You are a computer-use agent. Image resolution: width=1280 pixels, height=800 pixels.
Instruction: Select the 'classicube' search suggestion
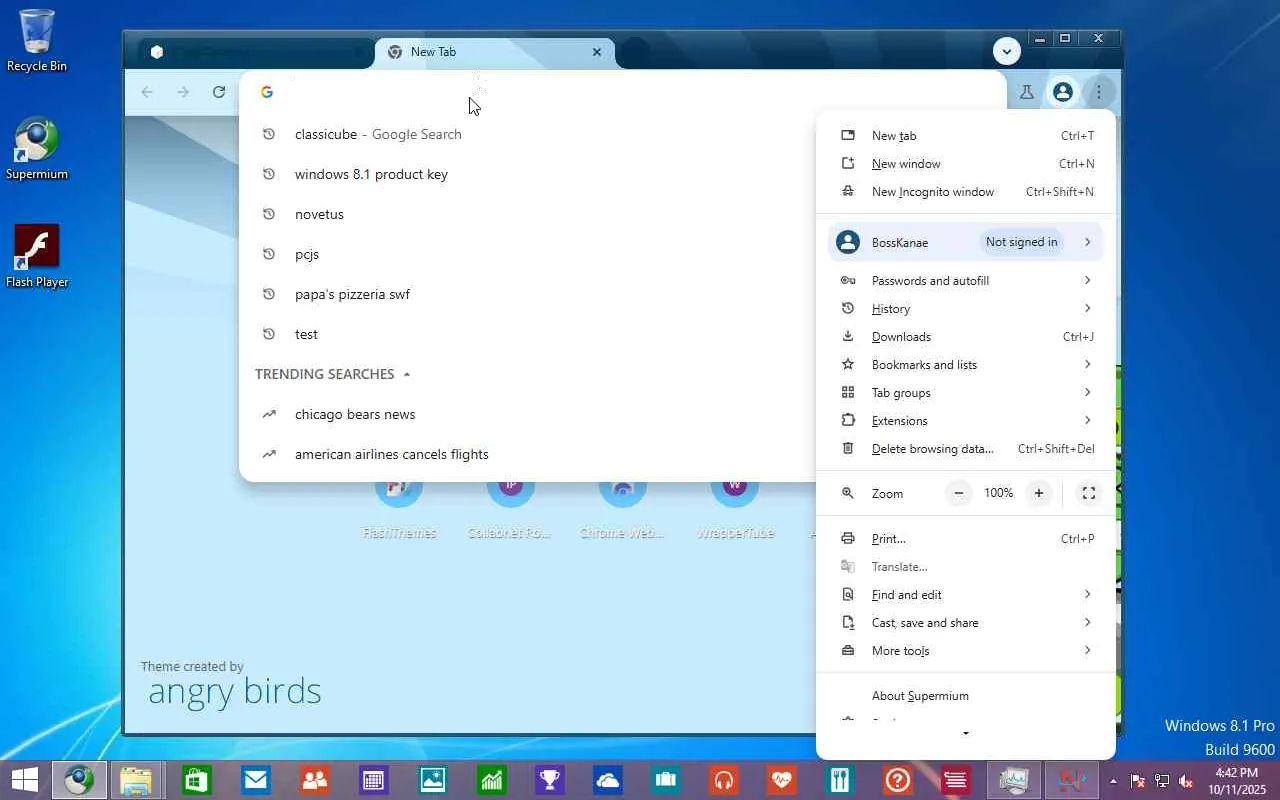pyautogui.click(x=525, y=134)
